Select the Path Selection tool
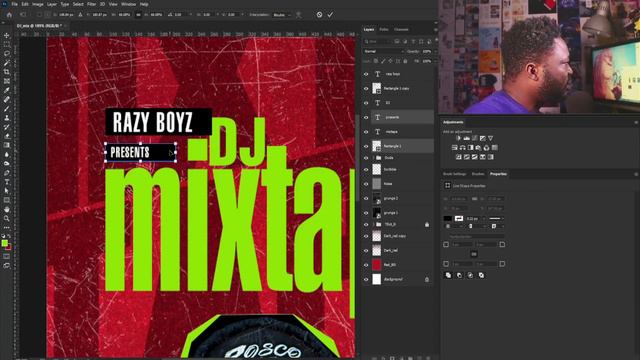Viewport: 640px width, 360px height. click(x=7, y=191)
